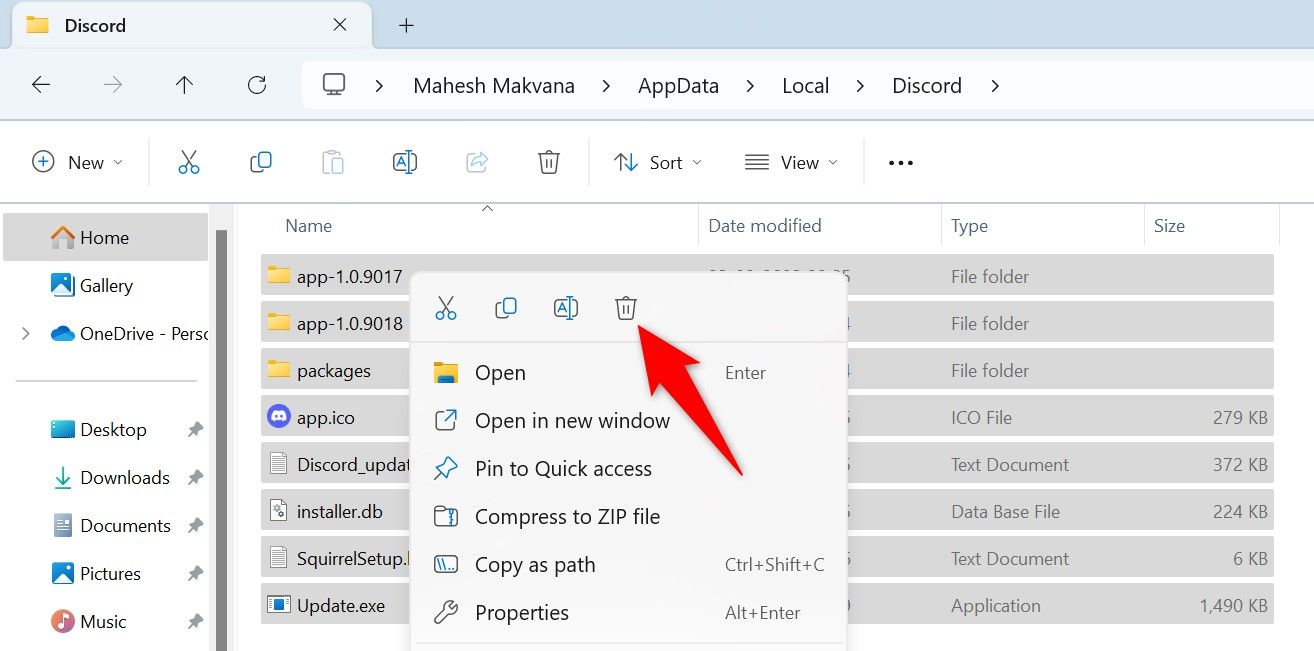
Task: Expand the OneDrive - Personal tree item
Action: coord(25,333)
